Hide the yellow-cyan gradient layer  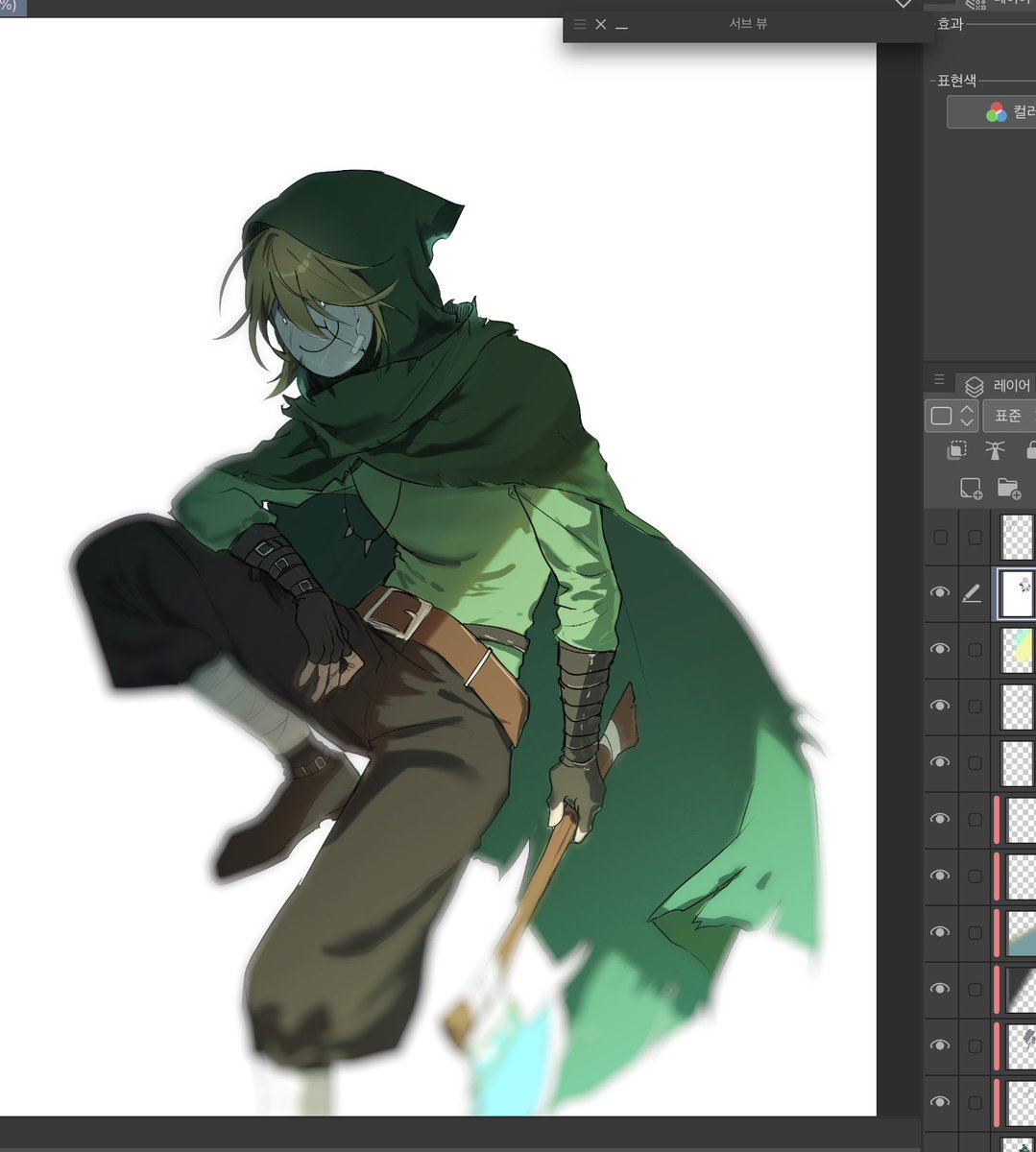(940, 649)
